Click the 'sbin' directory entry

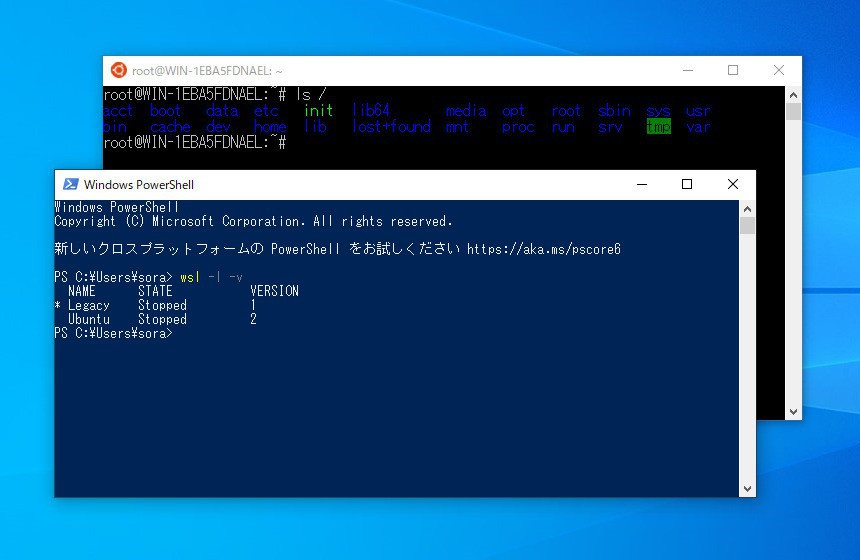[x=614, y=110]
